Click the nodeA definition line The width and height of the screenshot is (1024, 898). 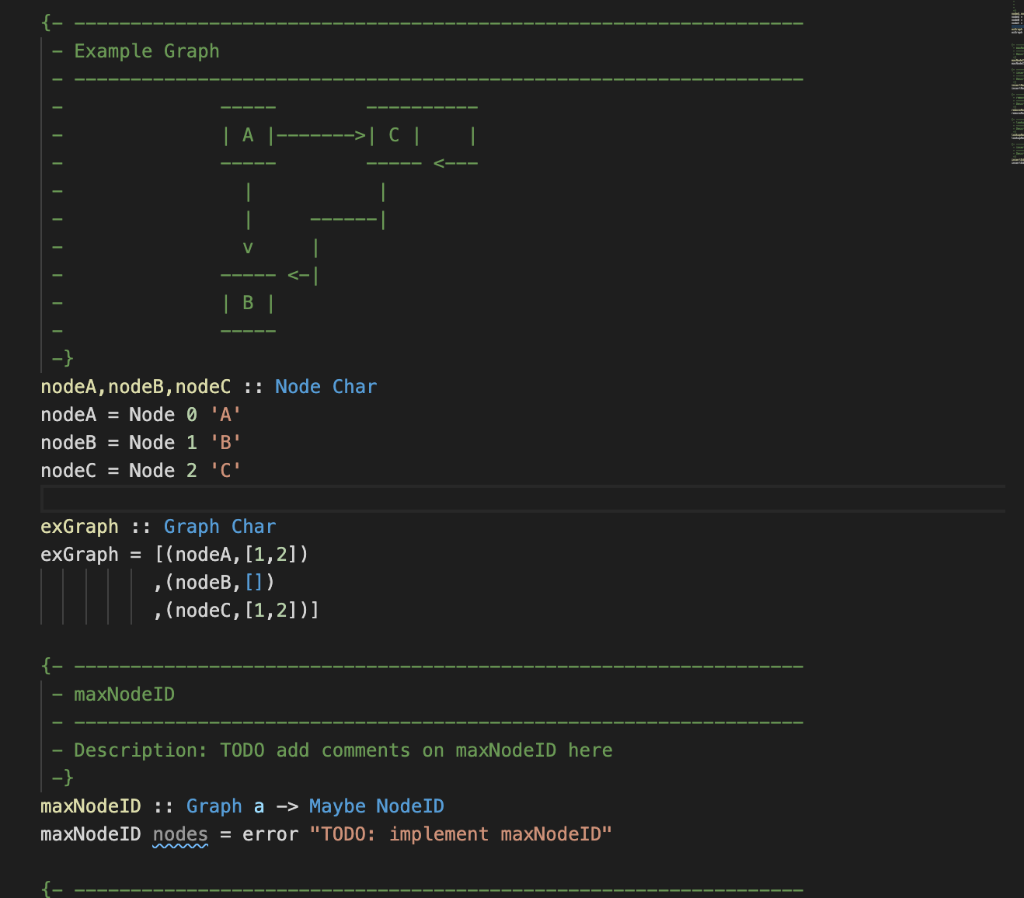pyautogui.click(x=140, y=414)
